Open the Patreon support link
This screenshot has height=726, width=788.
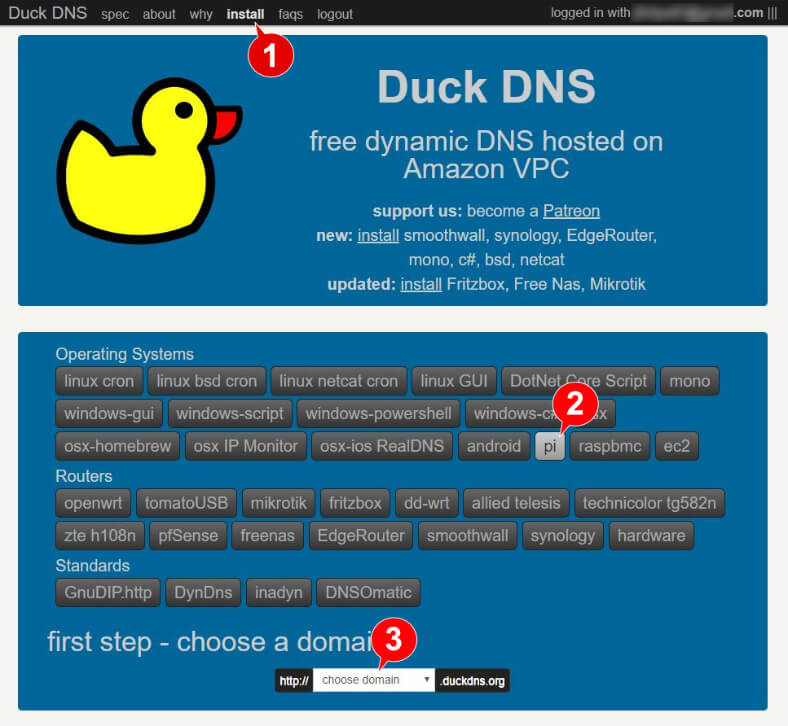[x=571, y=211]
